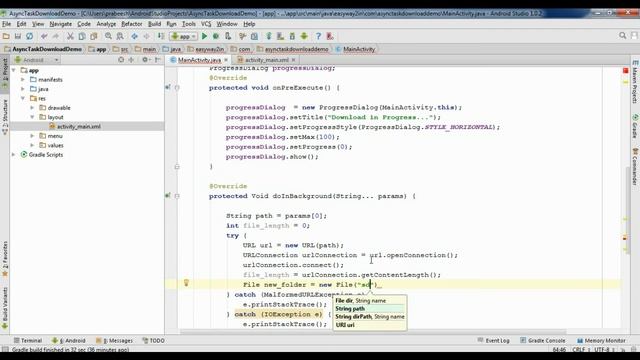
Task: Expand the values folder arrow
Action: pos(32,145)
